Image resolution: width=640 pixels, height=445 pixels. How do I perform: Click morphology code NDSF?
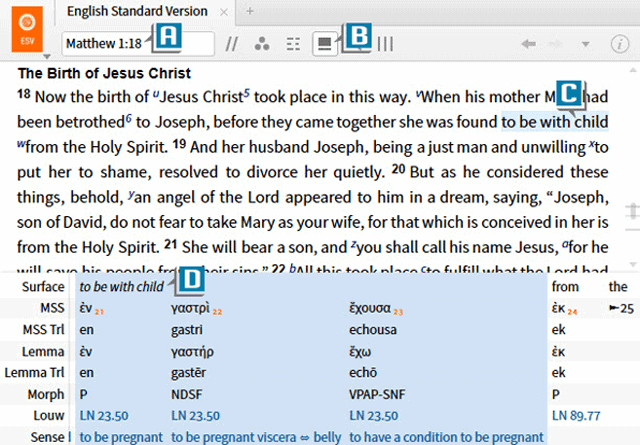[x=187, y=394]
